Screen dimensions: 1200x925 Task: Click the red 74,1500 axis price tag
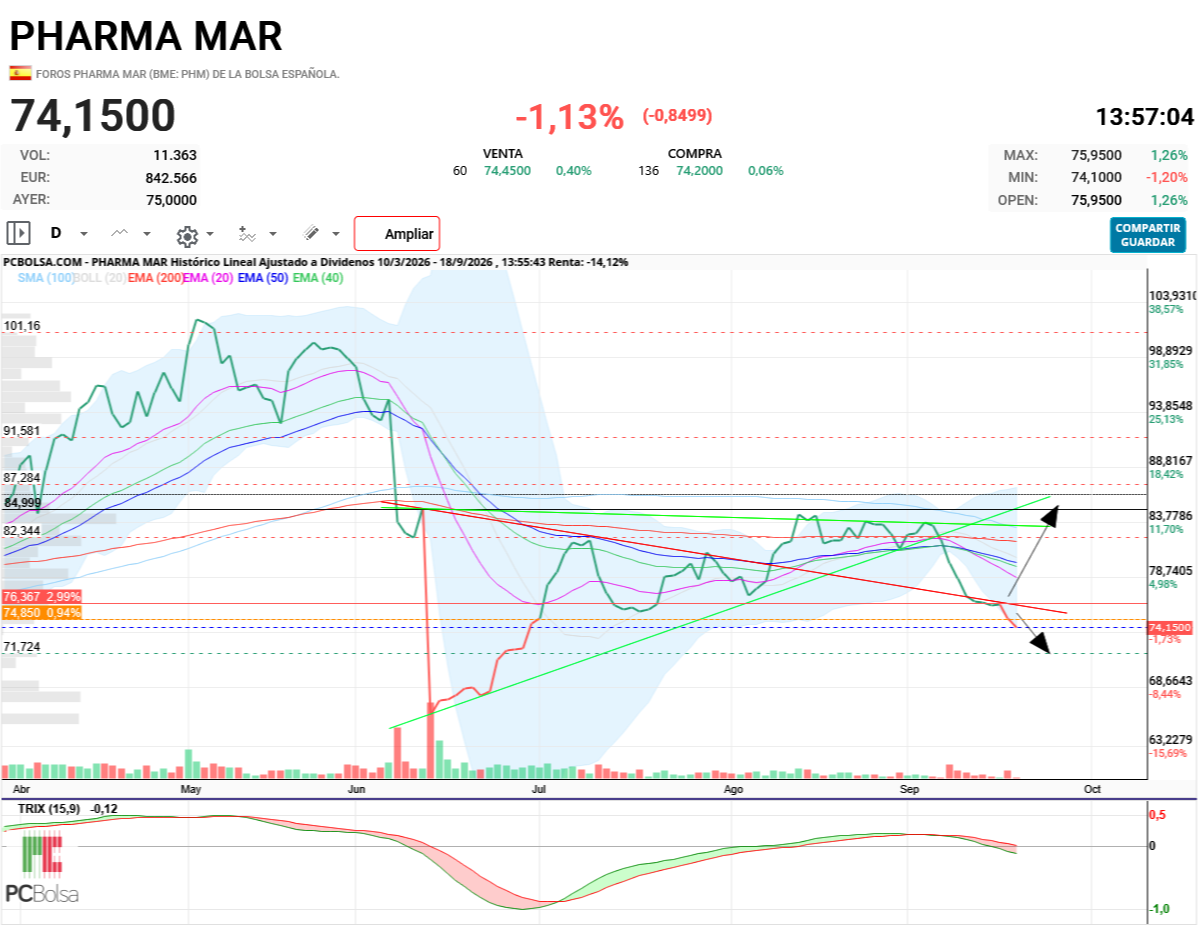[x=1170, y=627]
